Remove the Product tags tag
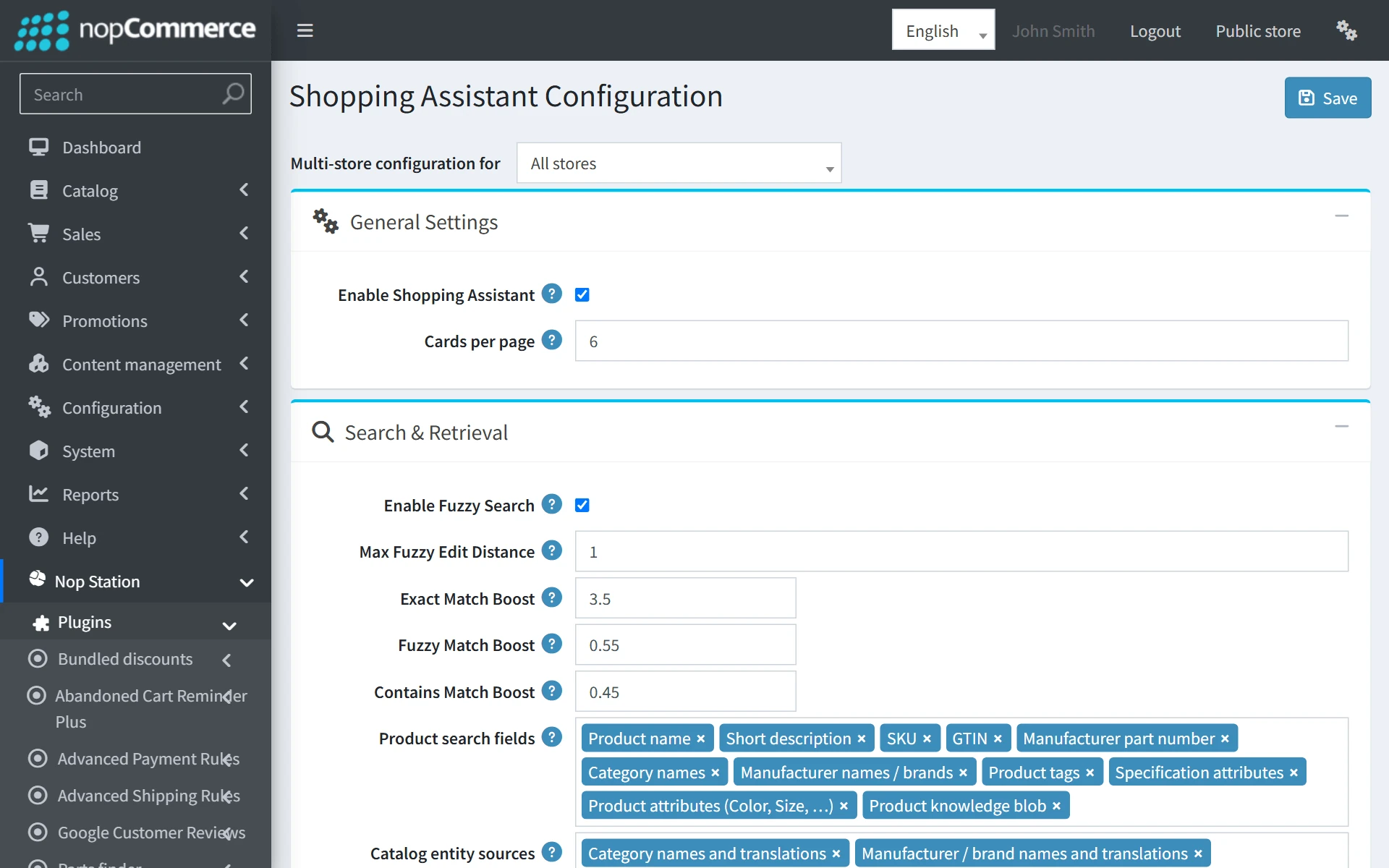The image size is (1389, 868). 1089,773
